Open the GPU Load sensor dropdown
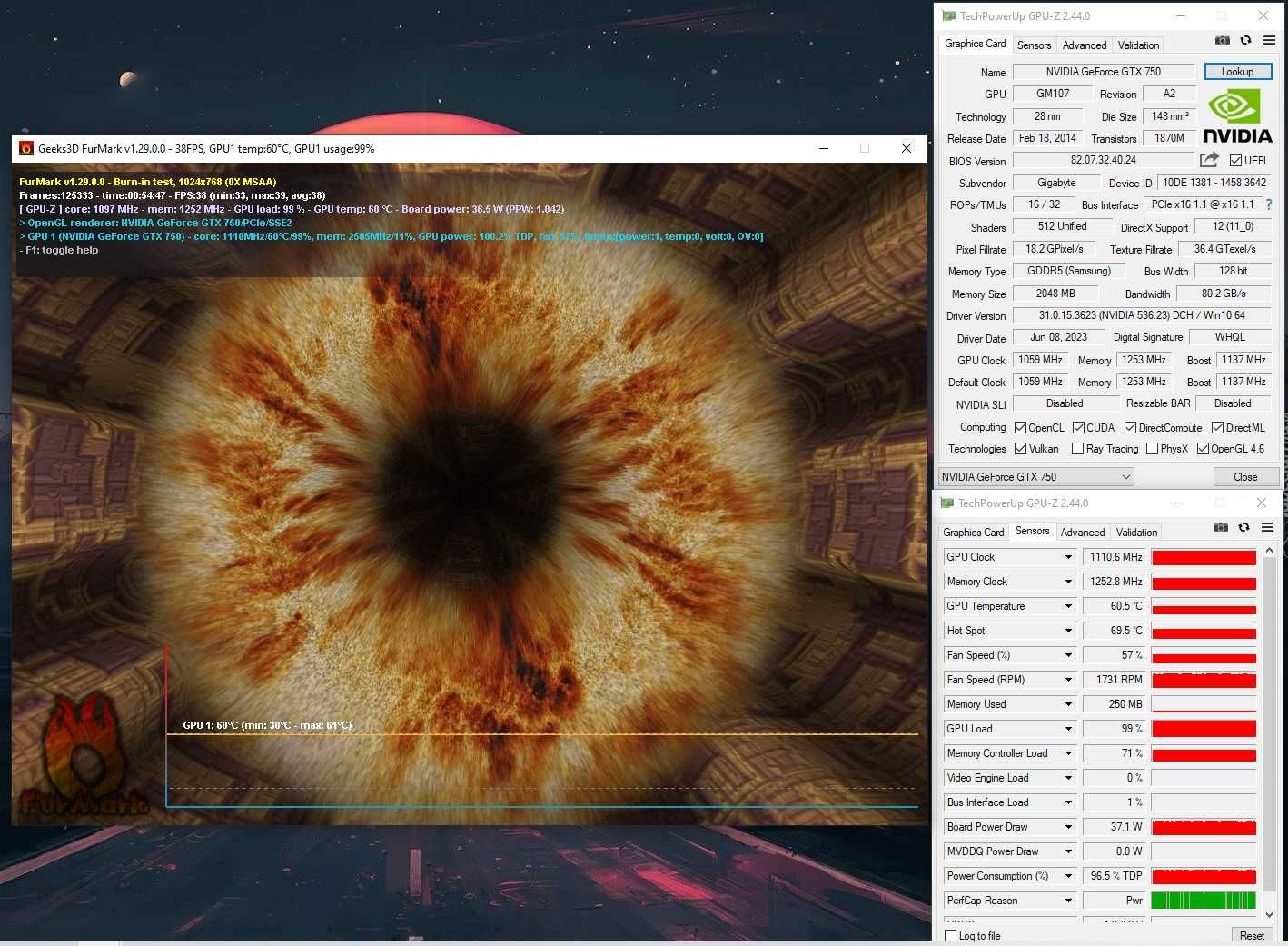Image resolution: width=1288 pixels, height=946 pixels. tap(1068, 729)
